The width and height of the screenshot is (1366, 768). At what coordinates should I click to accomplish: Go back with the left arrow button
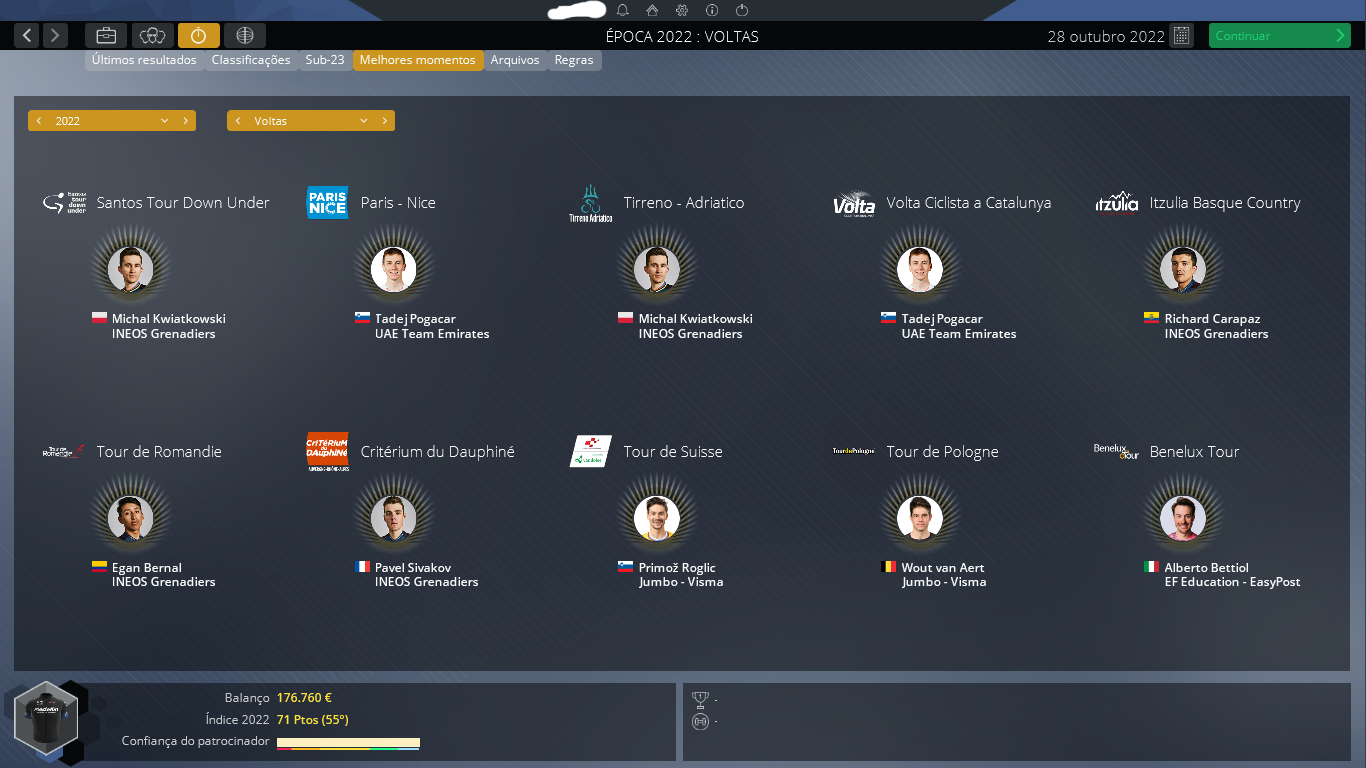point(28,36)
